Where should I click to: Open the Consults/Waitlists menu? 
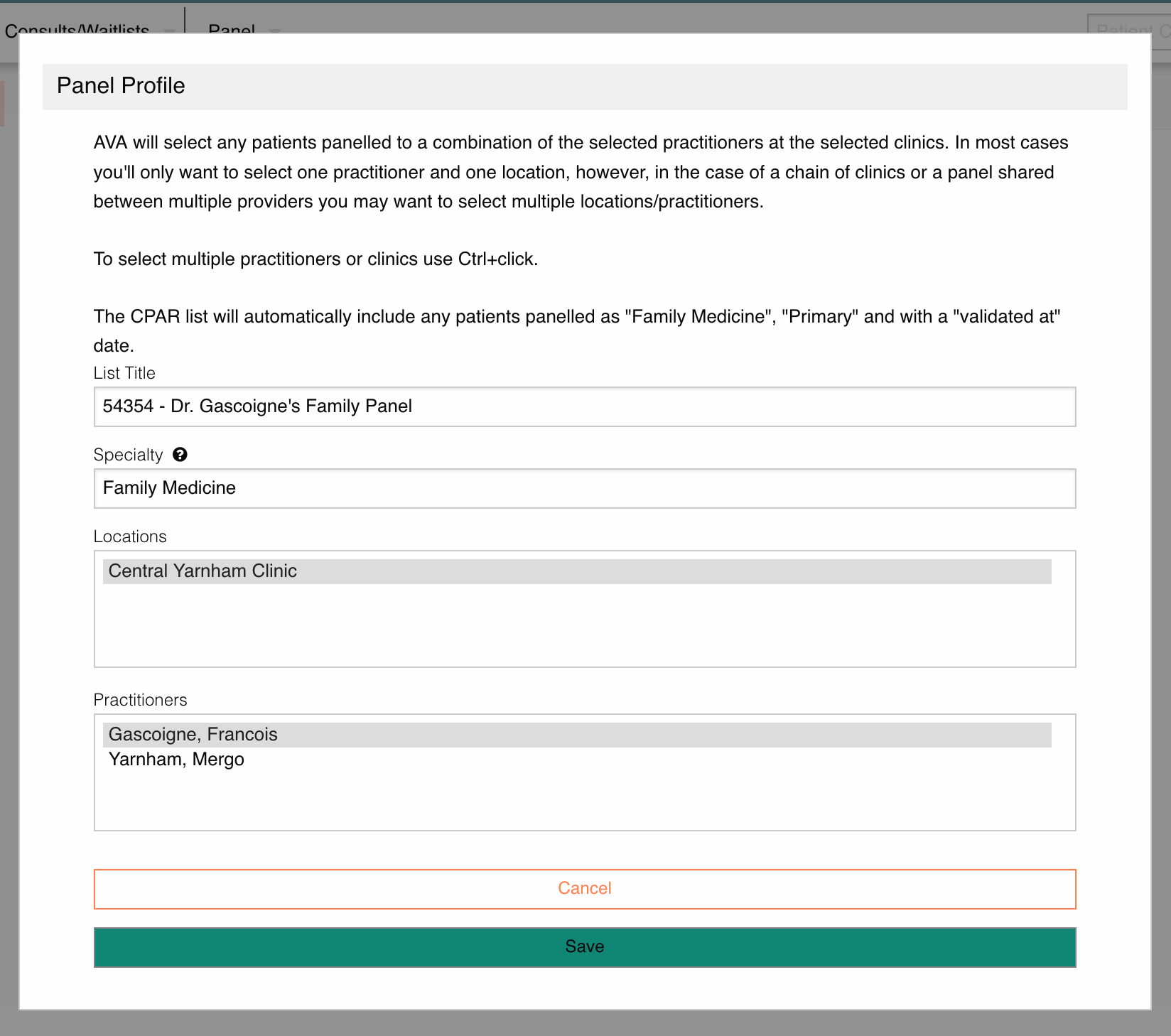point(78,31)
